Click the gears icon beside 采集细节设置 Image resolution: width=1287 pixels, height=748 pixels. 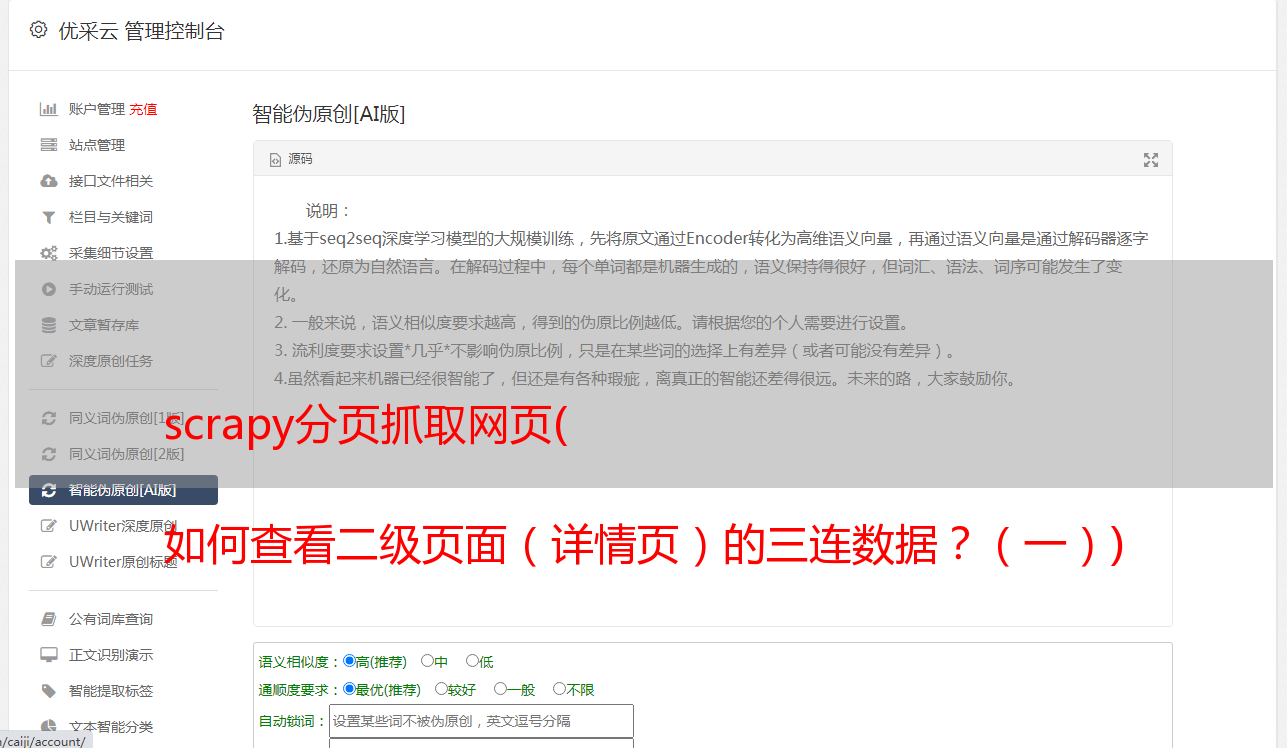pyautogui.click(x=48, y=253)
